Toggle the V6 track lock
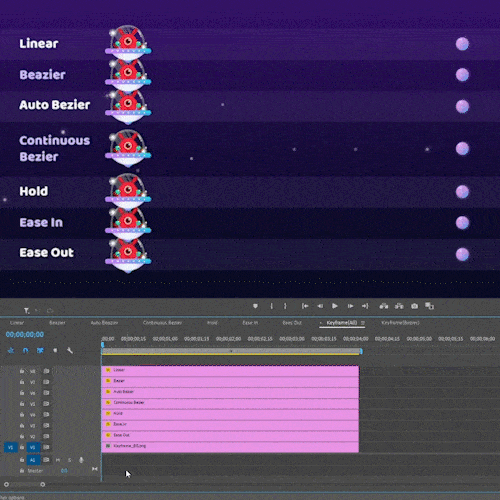The width and height of the screenshot is (500, 500). click(22, 393)
